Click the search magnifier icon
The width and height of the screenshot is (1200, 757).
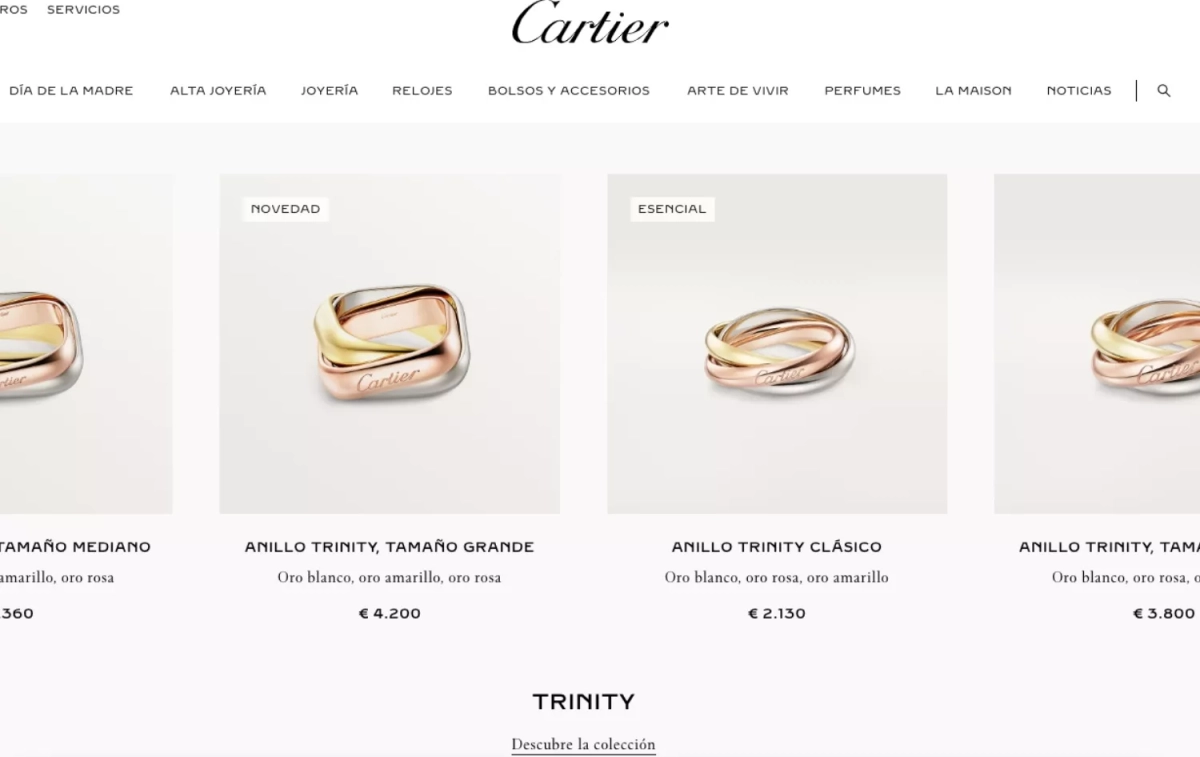pyautogui.click(x=1163, y=90)
